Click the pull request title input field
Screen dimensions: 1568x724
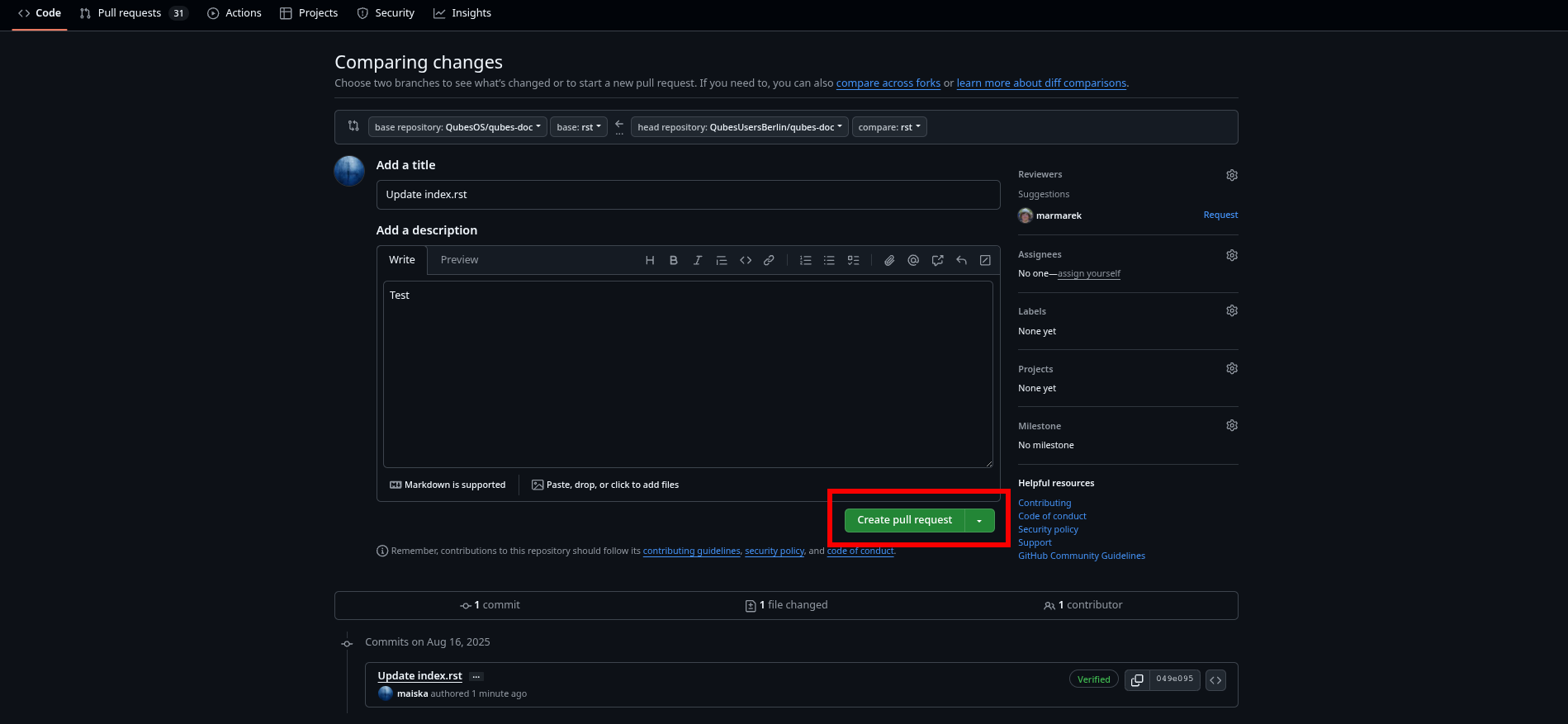(688, 195)
